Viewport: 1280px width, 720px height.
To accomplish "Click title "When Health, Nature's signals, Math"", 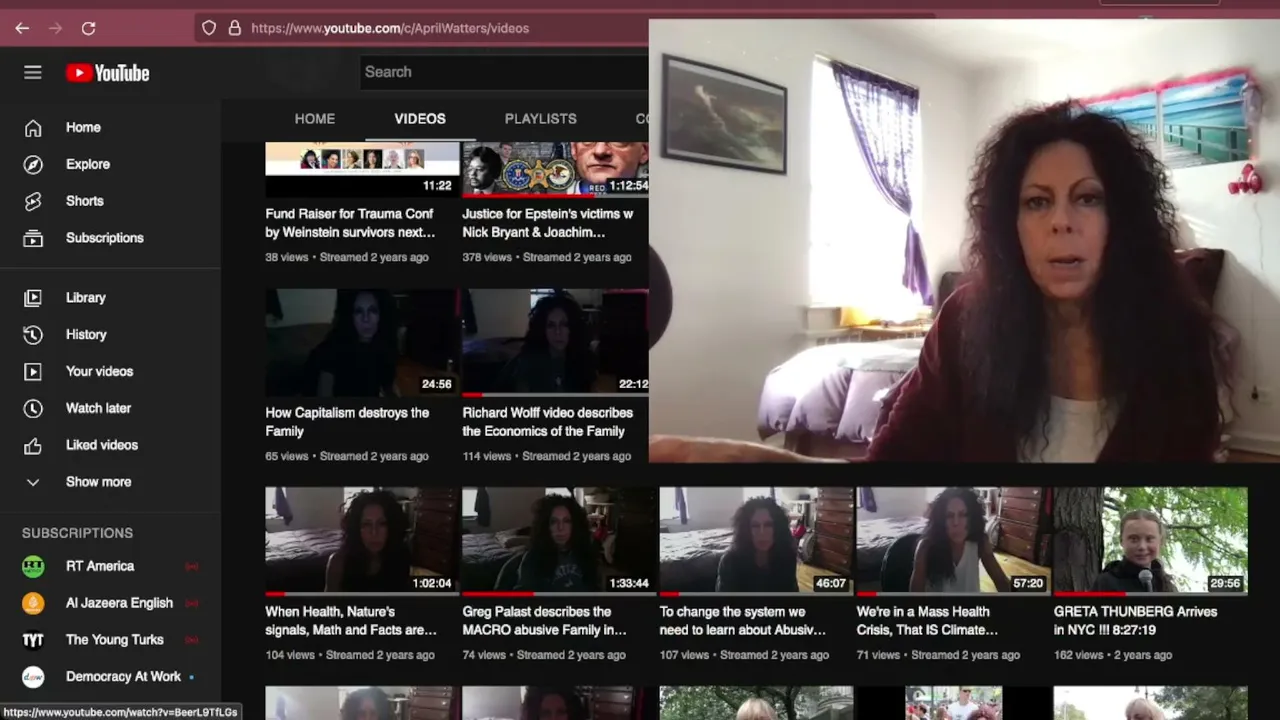I will pyautogui.click(x=351, y=621).
